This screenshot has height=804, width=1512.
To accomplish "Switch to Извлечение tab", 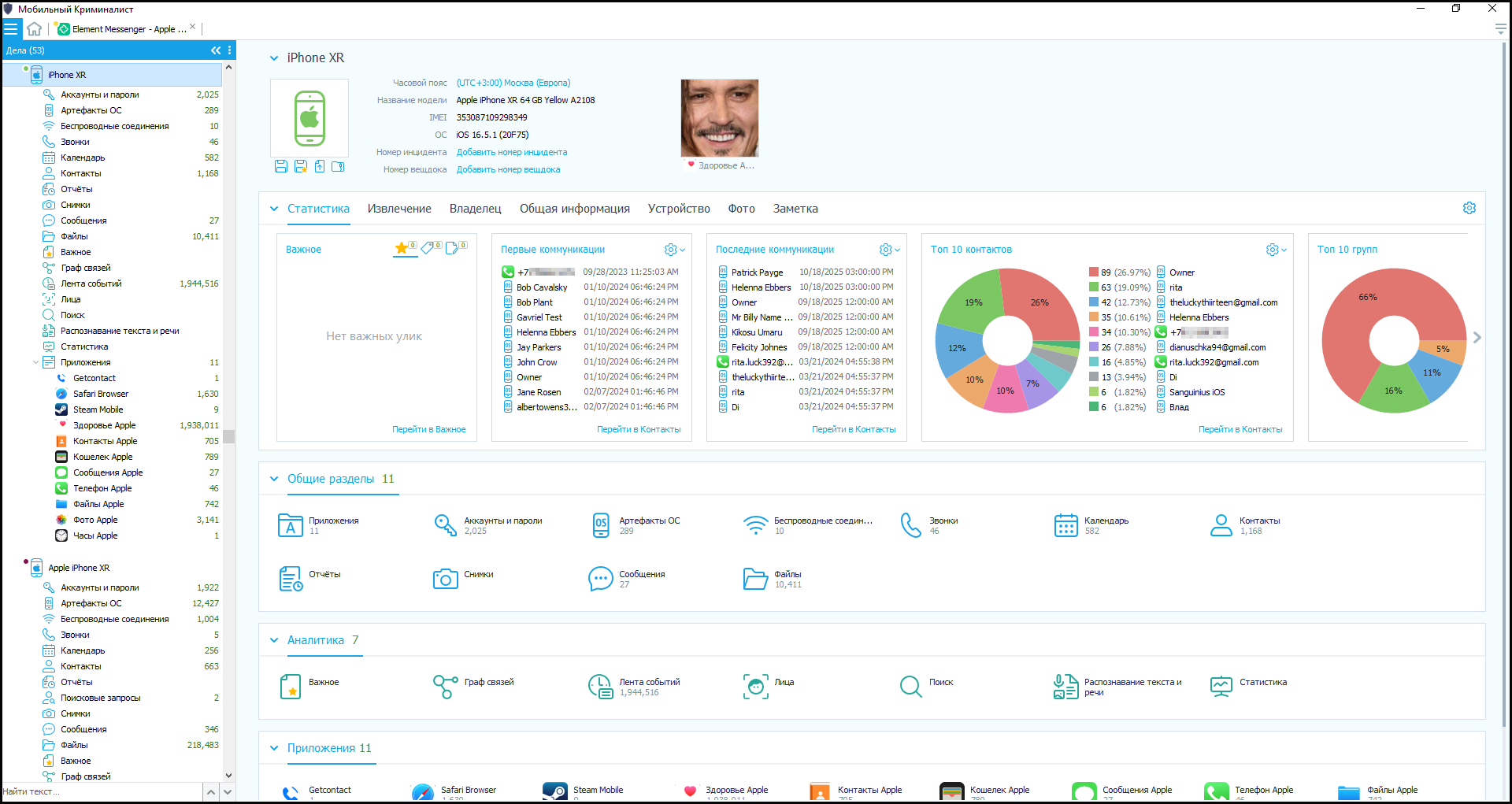I will coord(399,209).
